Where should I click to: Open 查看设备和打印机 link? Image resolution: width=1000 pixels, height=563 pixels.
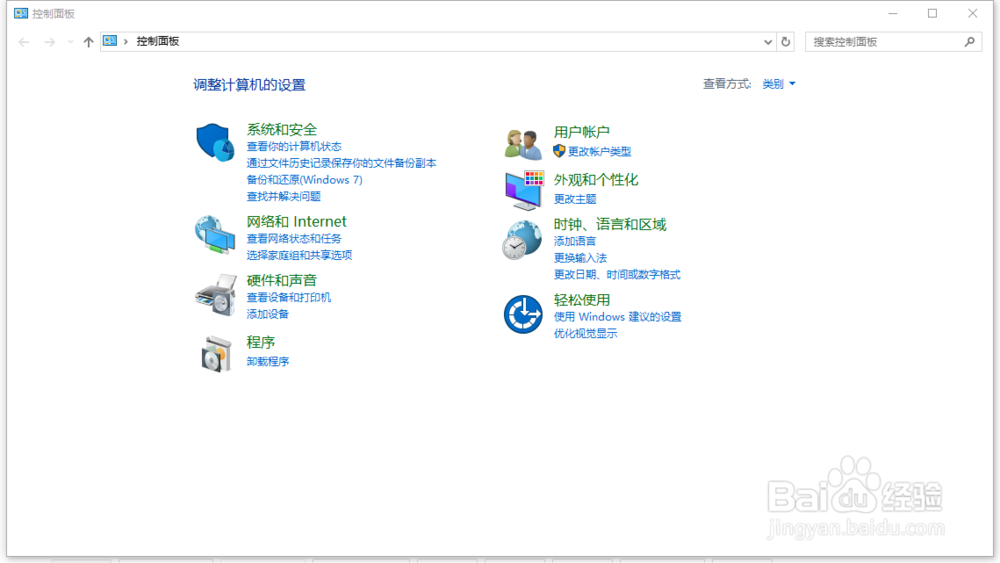[289, 297]
